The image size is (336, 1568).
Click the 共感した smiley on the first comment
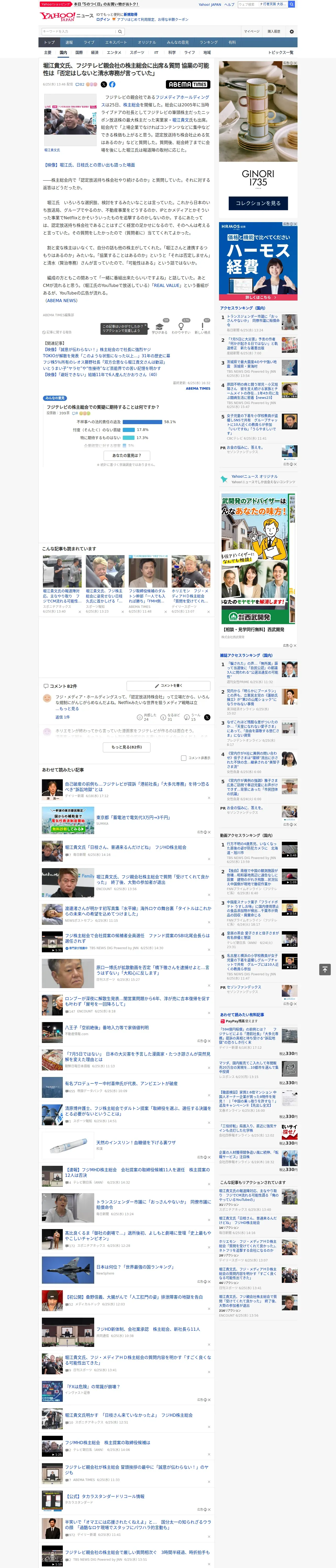pyautogui.click(x=140, y=718)
